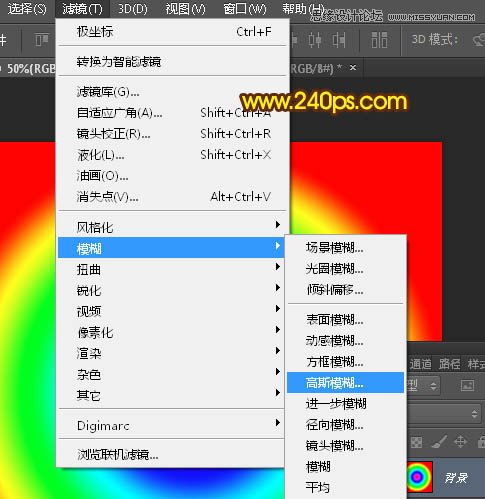Image resolution: width=485 pixels, height=499 pixels.
Task: Open 自适应广角(A)... filter
Action: [x=172, y=113]
